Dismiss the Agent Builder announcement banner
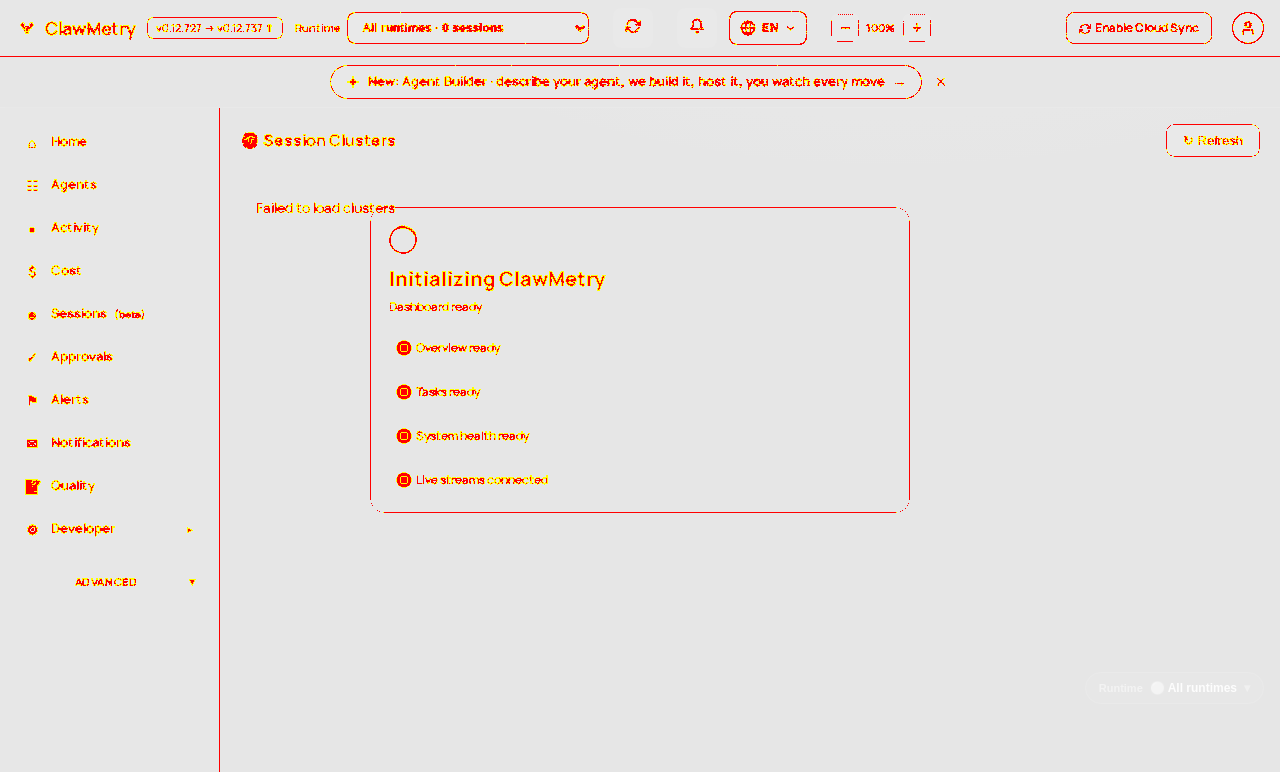Image resolution: width=1280 pixels, height=772 pixels. pos(941,82)
